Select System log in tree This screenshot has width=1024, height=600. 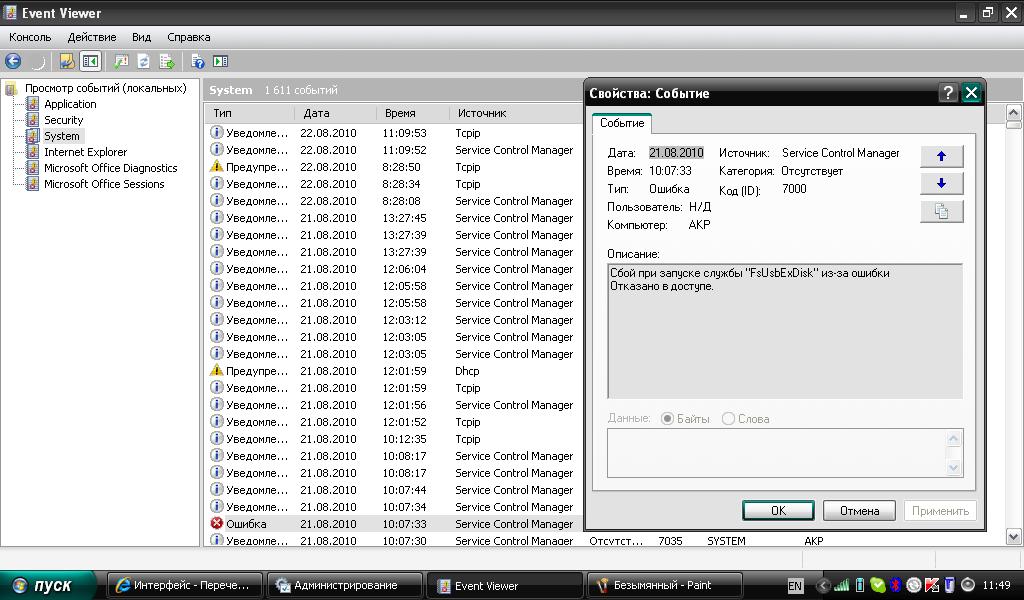pyautogui.click(x=61, y=136)
